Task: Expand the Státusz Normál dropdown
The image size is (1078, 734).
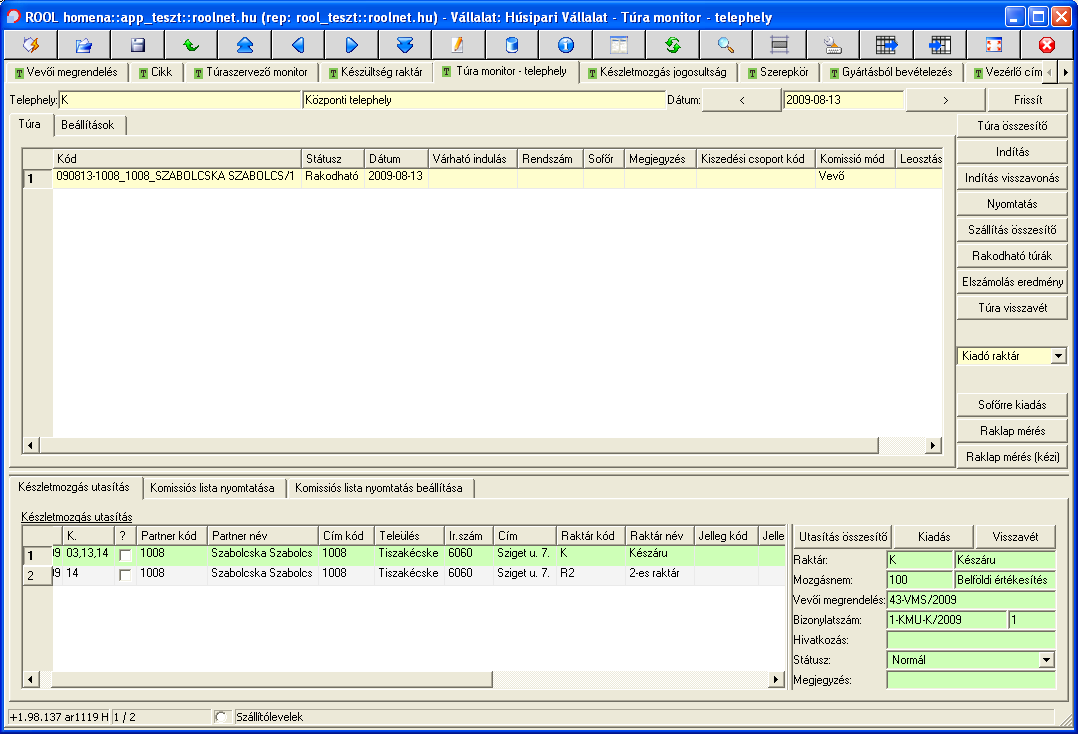Action: pyautogui.click(x=1046, y=660)
